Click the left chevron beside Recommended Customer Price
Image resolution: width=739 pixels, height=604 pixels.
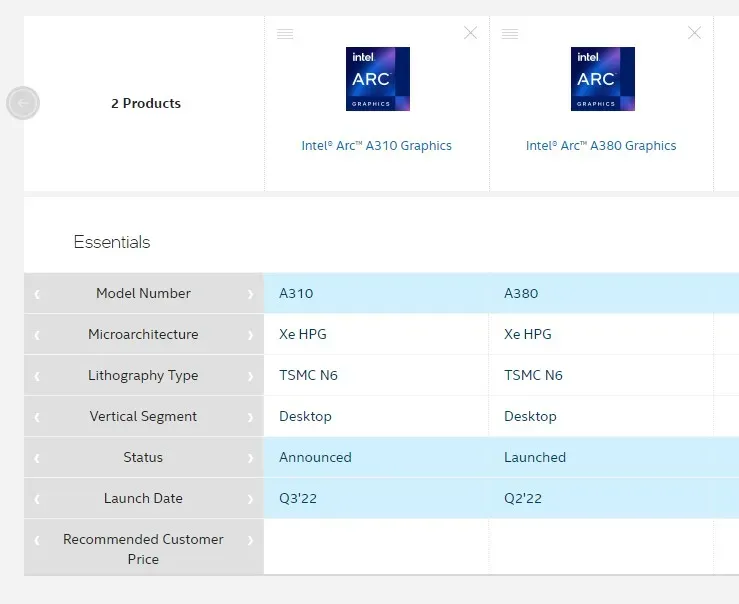(x=37, y=540)
